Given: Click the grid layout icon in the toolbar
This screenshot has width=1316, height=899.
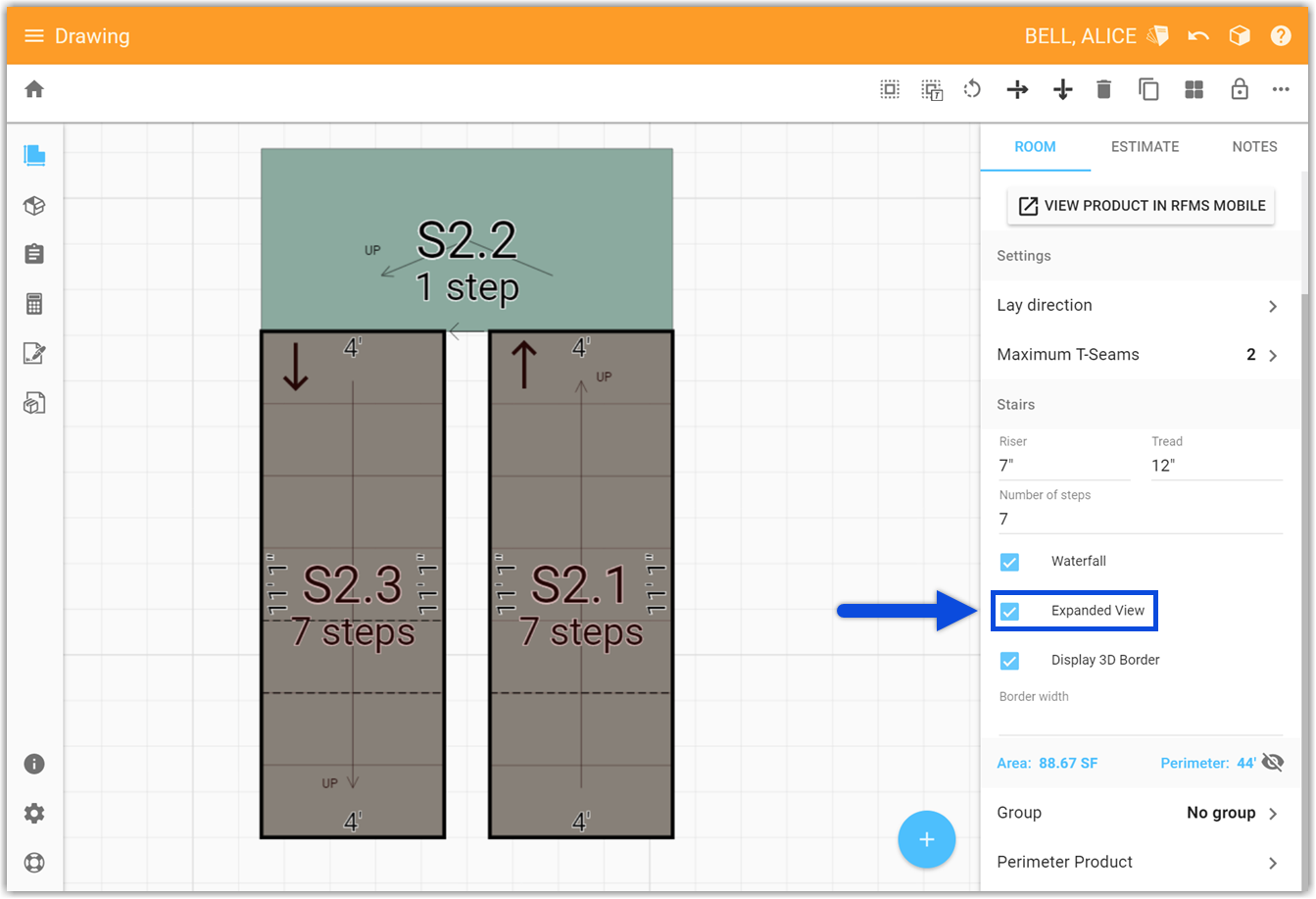Looking at the screenshot, I should tap(1194, 90).
